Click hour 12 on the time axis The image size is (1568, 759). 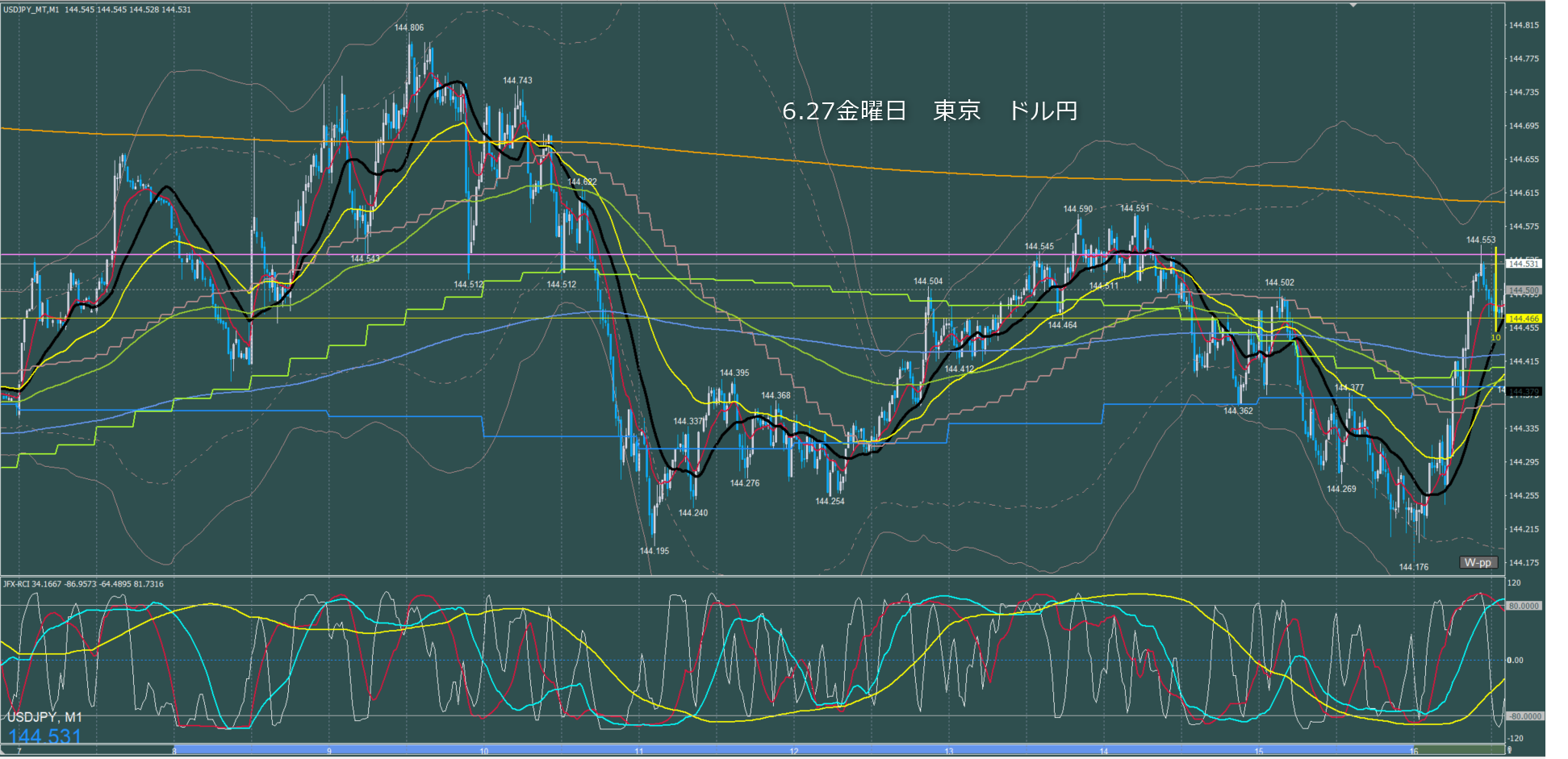[794, 751]
